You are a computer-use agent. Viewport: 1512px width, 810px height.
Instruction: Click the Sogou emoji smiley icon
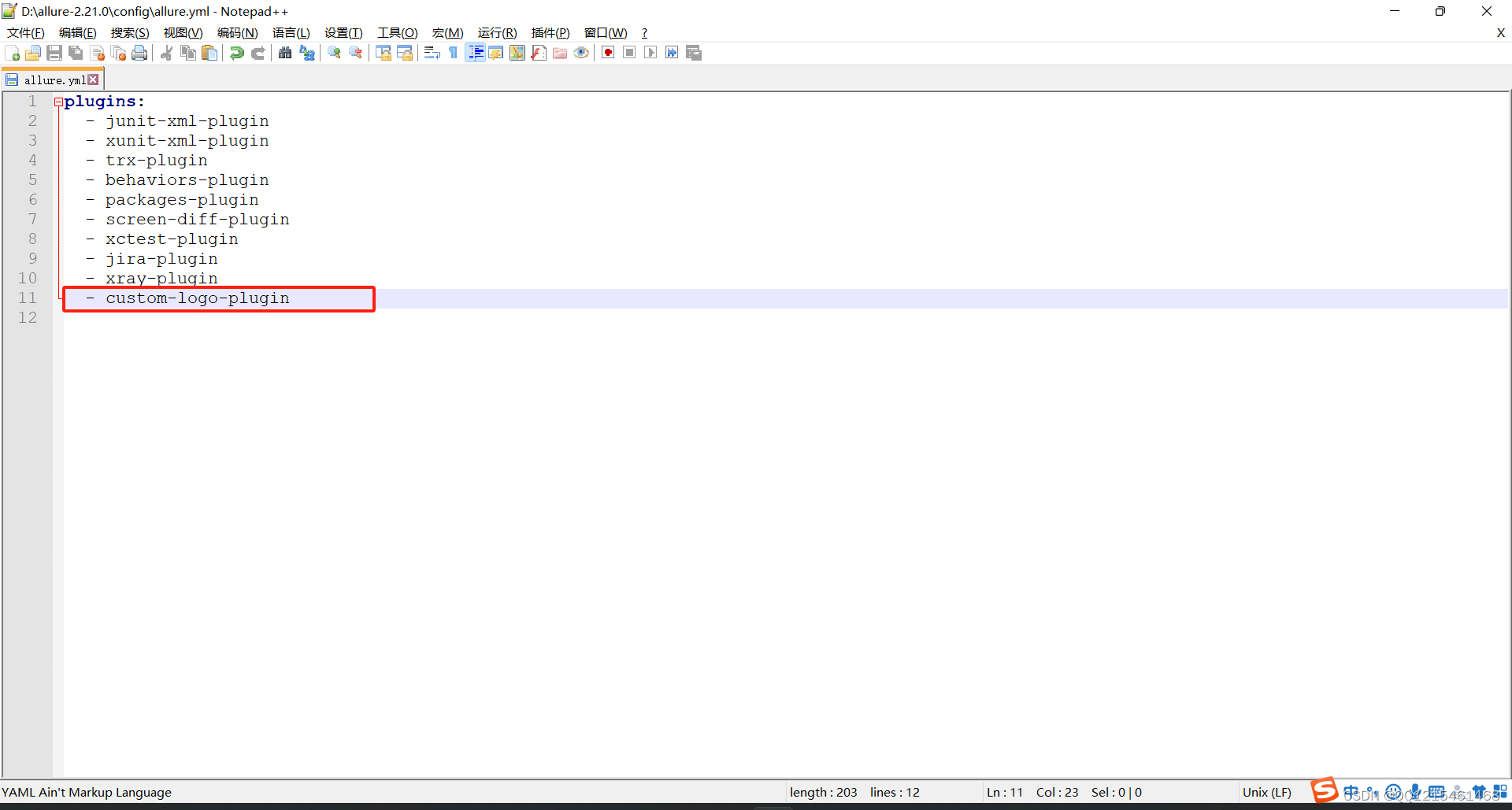(x=1393, y=792)
